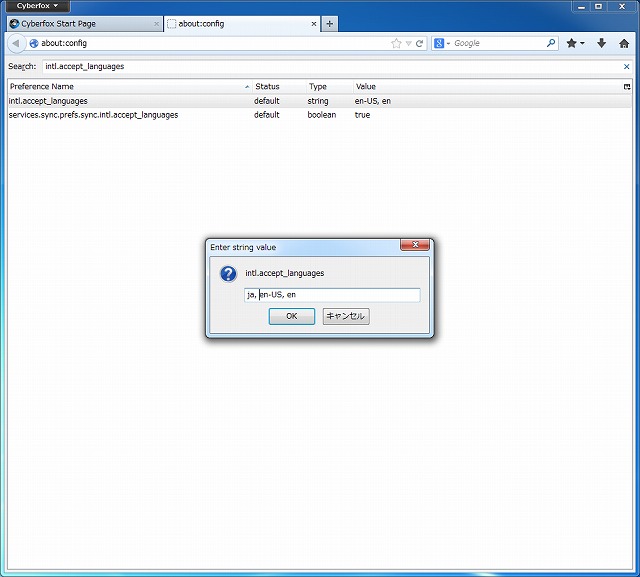The height and width of the screenshot is (577, 640).
Task: Open the column picker icon
Action: coord(627,87)
